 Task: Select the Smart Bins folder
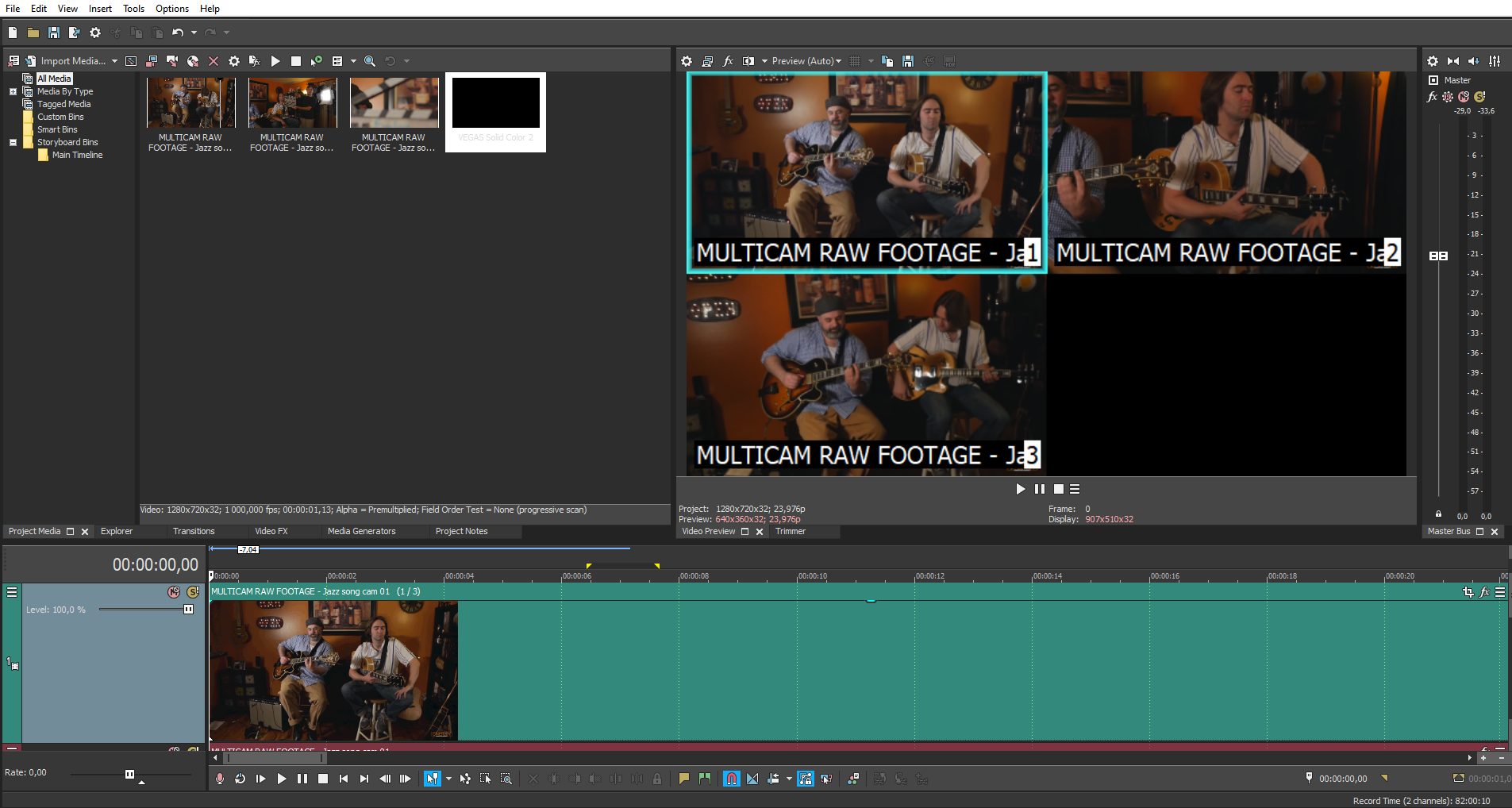point(57,129)
